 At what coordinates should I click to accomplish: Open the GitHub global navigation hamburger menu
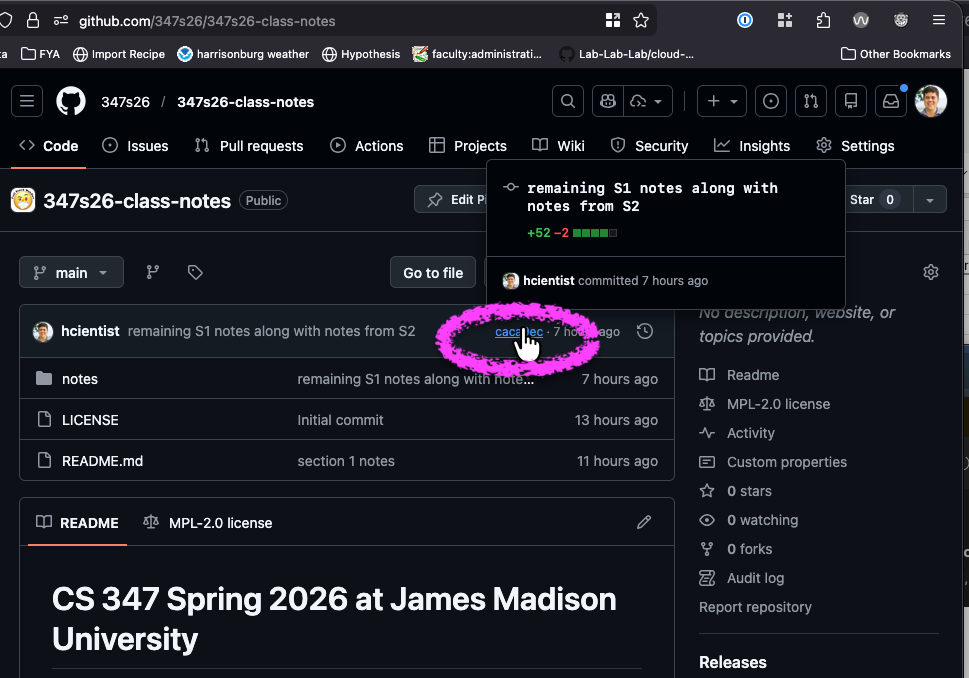[x=27, y=101]
